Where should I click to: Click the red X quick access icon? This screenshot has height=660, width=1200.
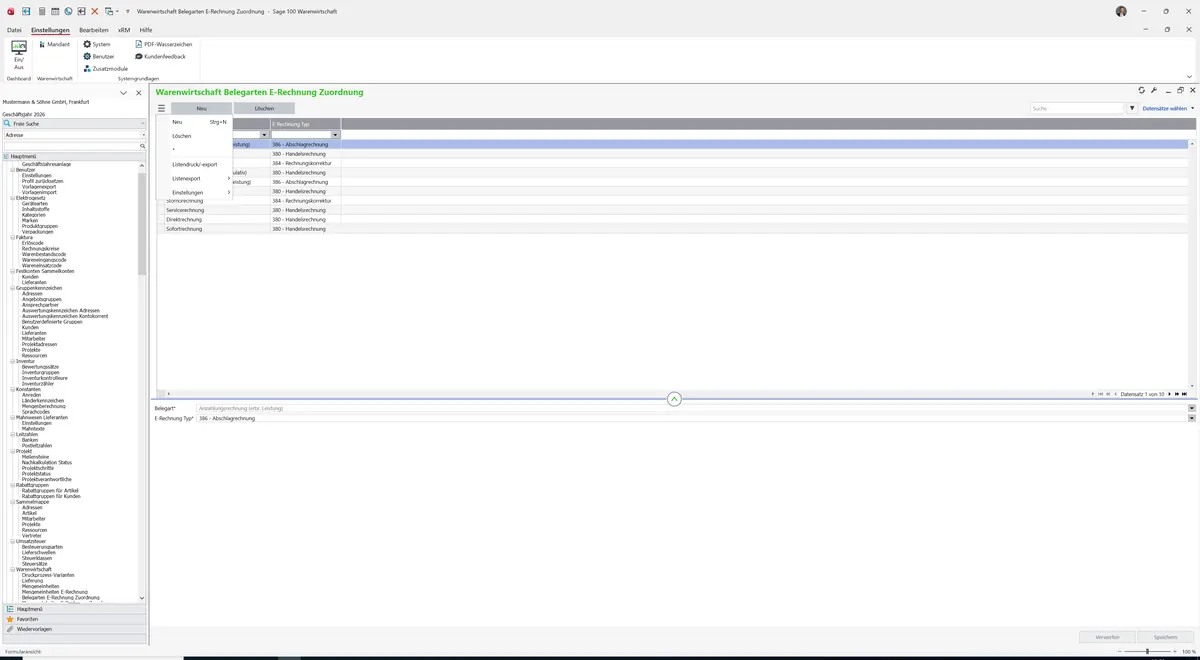pos(95,11)
